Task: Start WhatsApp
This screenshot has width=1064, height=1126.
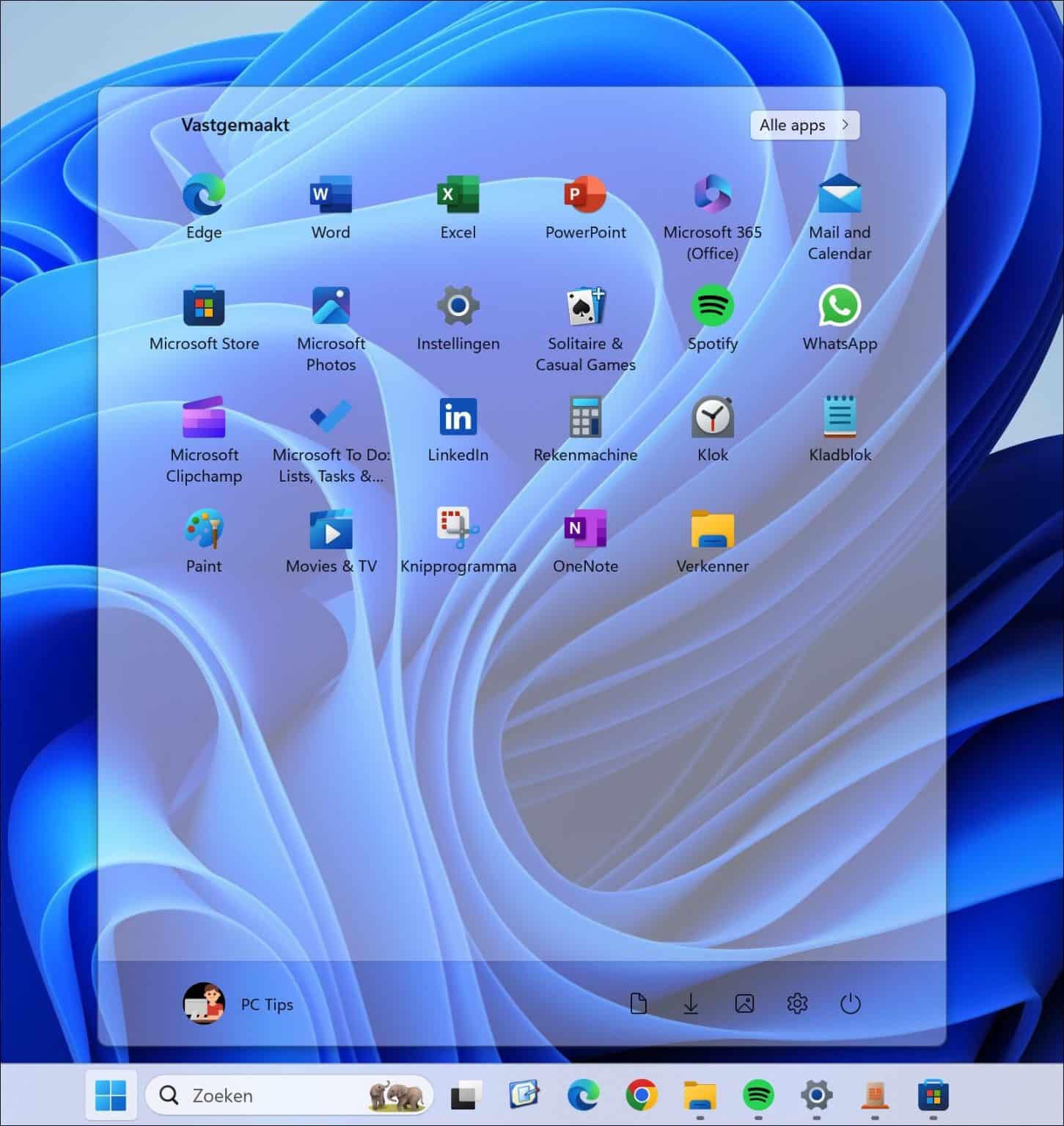Action: 840,306
